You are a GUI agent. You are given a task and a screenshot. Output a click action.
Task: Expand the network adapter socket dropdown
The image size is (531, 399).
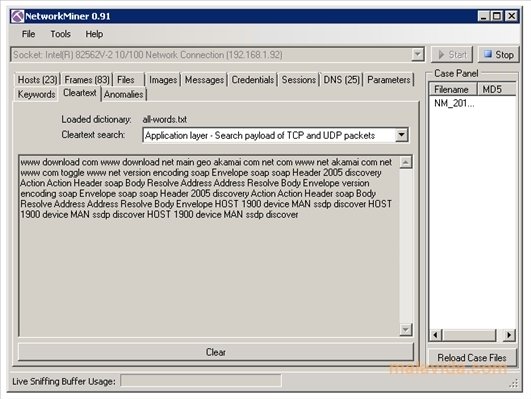418,55
